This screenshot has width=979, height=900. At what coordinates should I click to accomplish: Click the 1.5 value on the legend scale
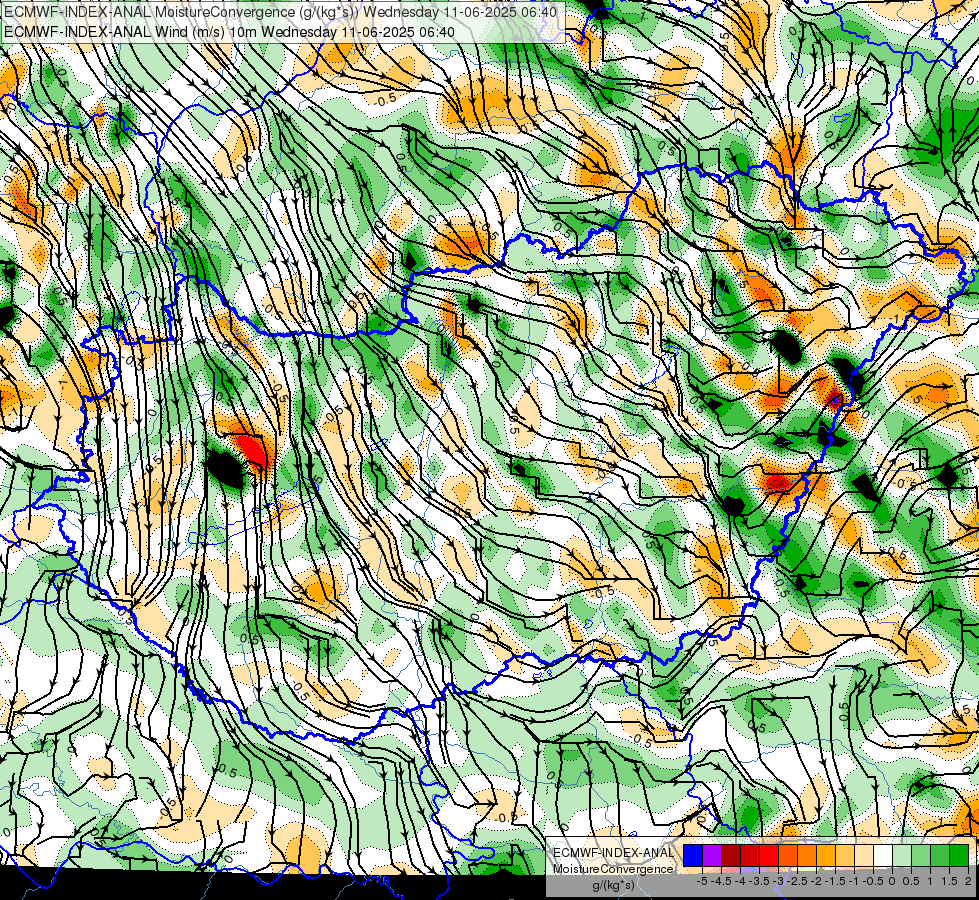tap(948, 881)
